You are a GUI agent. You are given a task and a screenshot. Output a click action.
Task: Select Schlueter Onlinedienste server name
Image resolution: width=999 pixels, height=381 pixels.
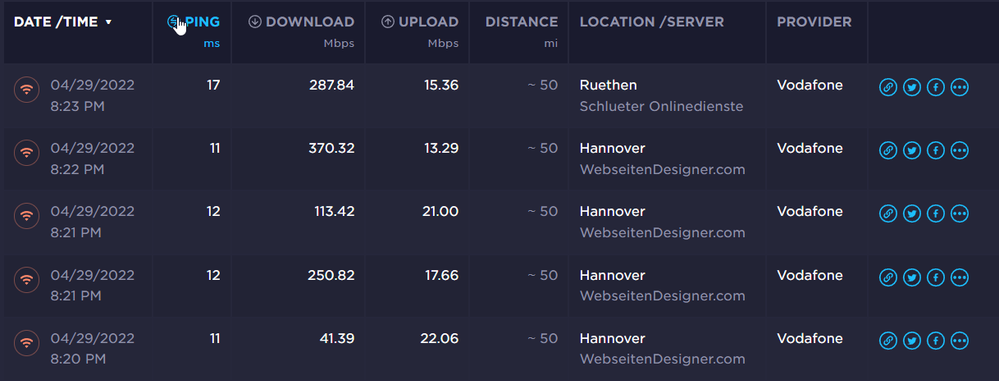coord(661,106)
